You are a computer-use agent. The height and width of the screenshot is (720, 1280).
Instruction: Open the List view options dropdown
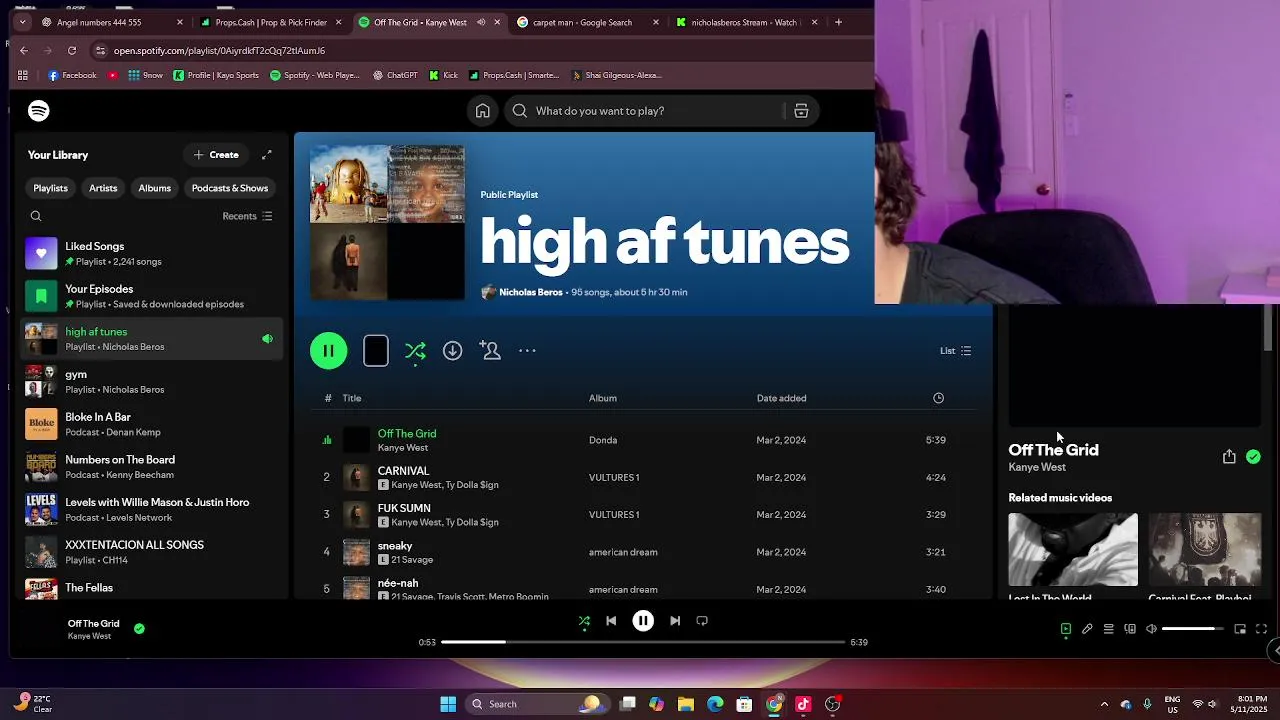click(955, 351)
